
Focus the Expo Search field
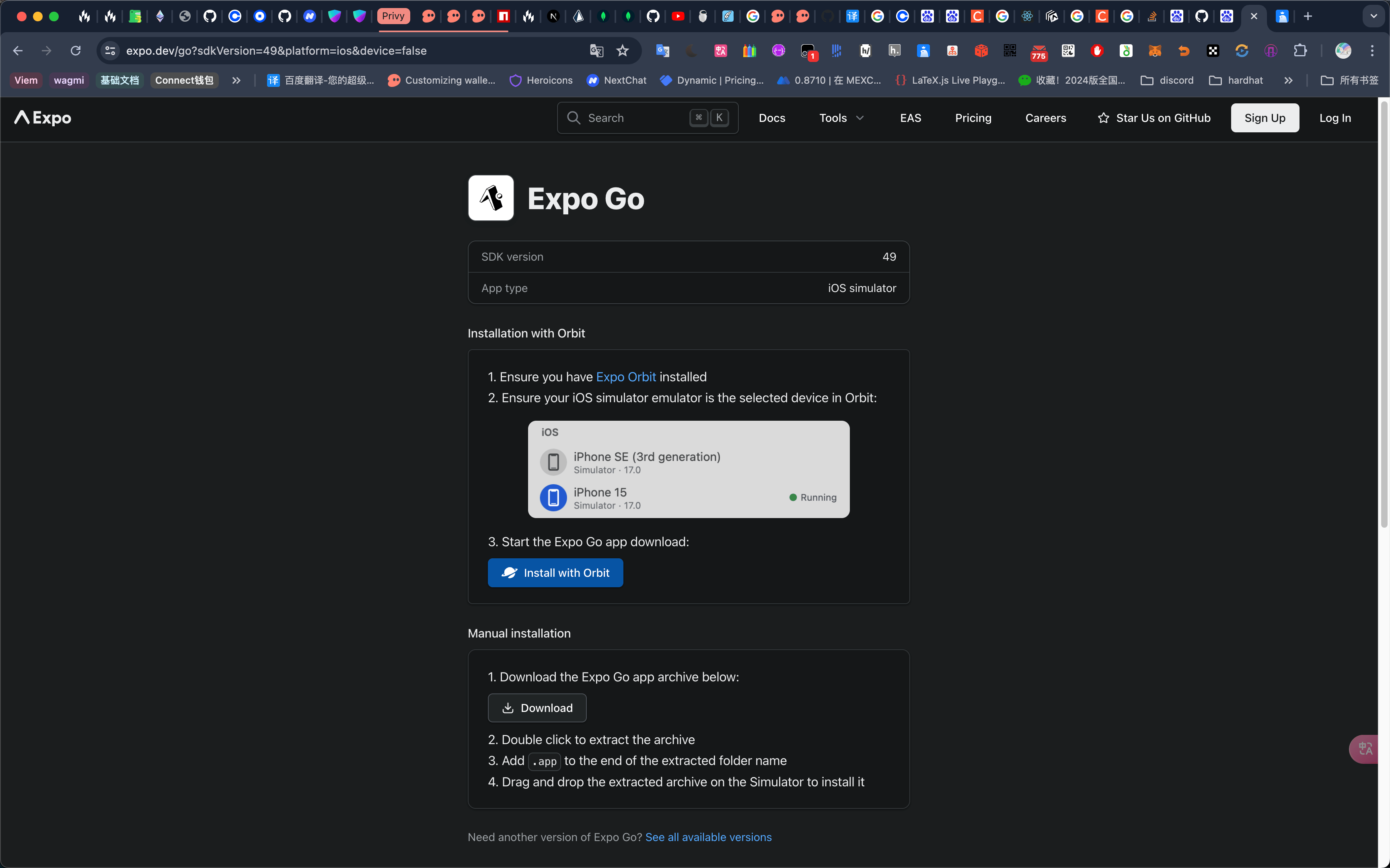click(648, 118)
